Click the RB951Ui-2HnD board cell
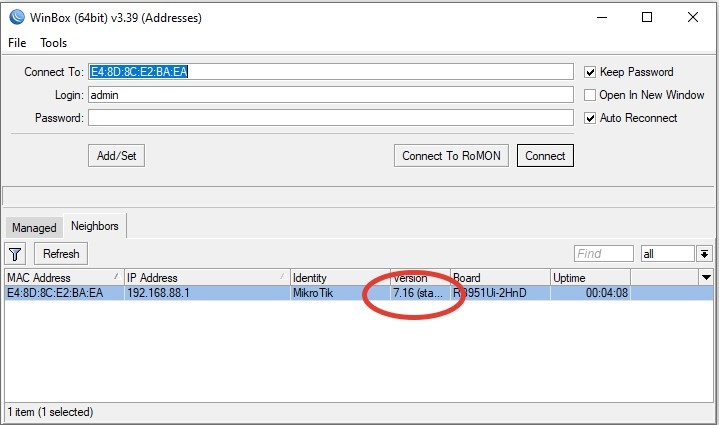The image size is (719, 425). tap(500, 293)
